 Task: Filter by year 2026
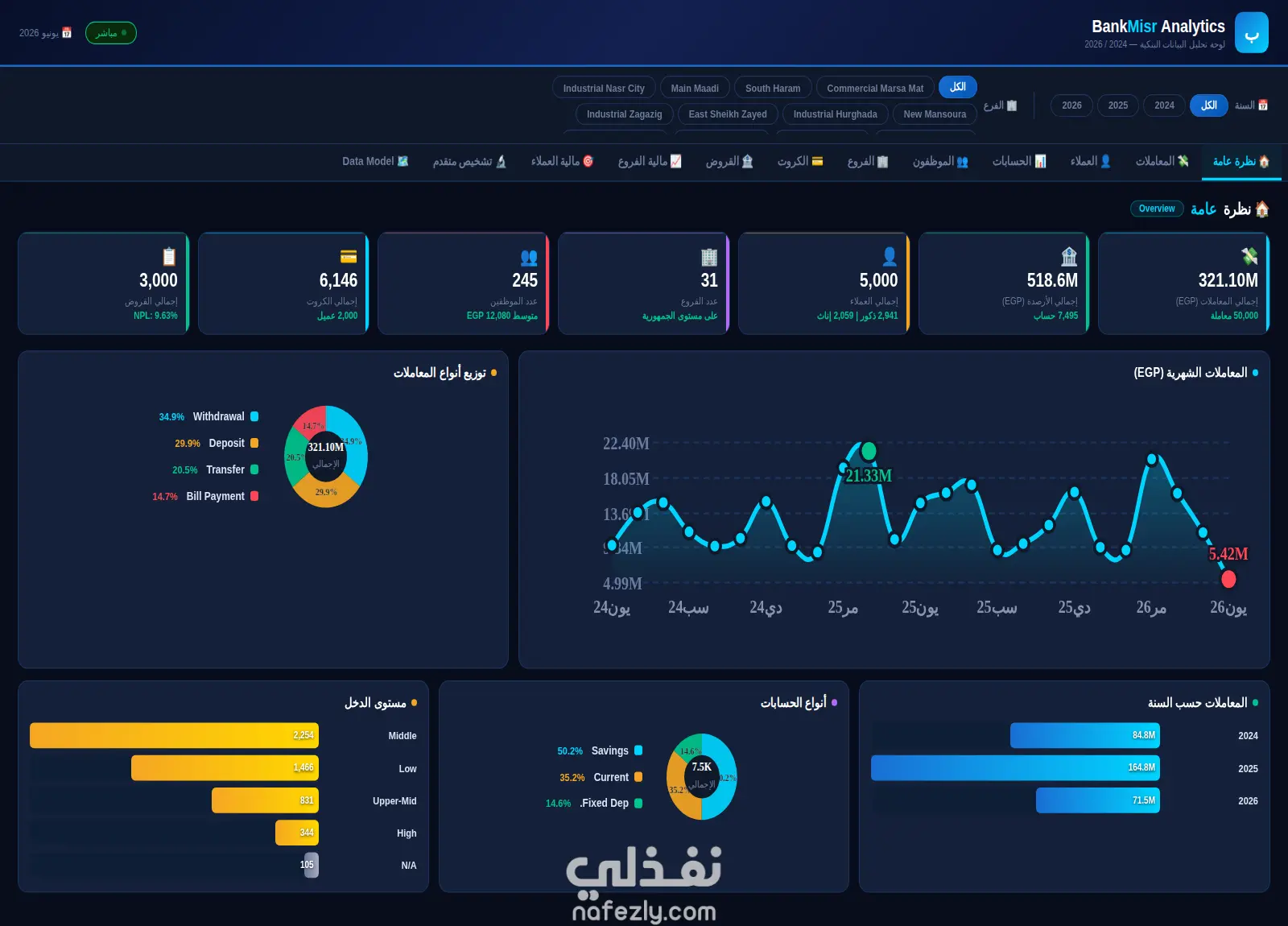[1071, 105]
